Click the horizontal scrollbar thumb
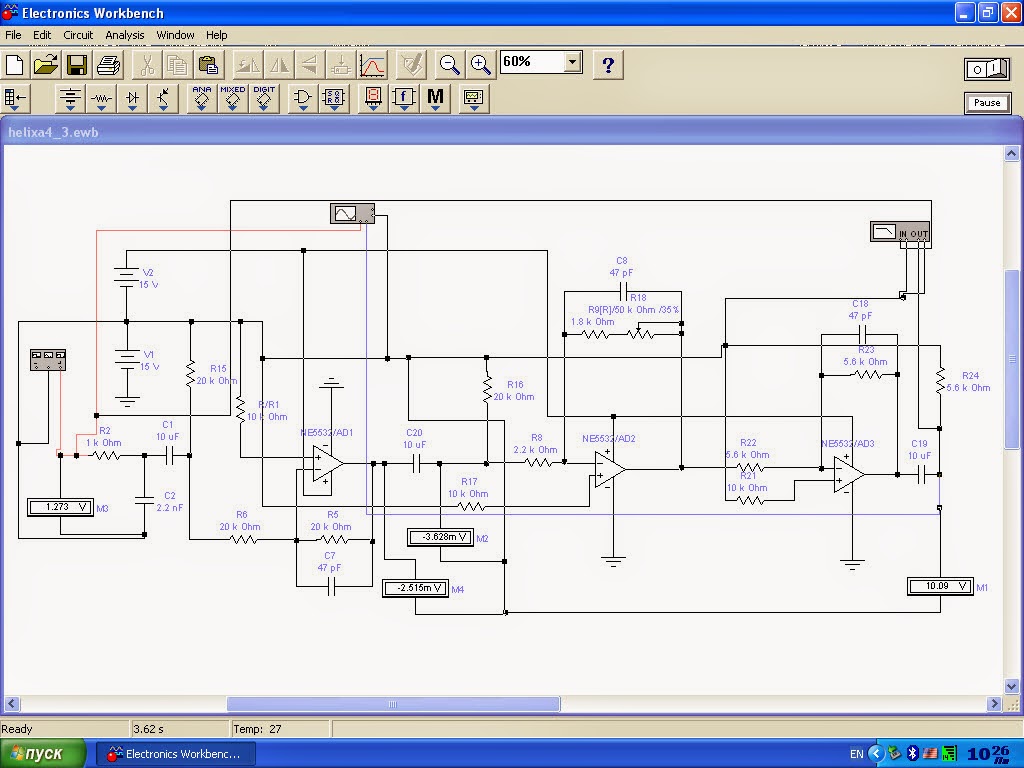Screen dimensions: 1024x768 [393, 704]
